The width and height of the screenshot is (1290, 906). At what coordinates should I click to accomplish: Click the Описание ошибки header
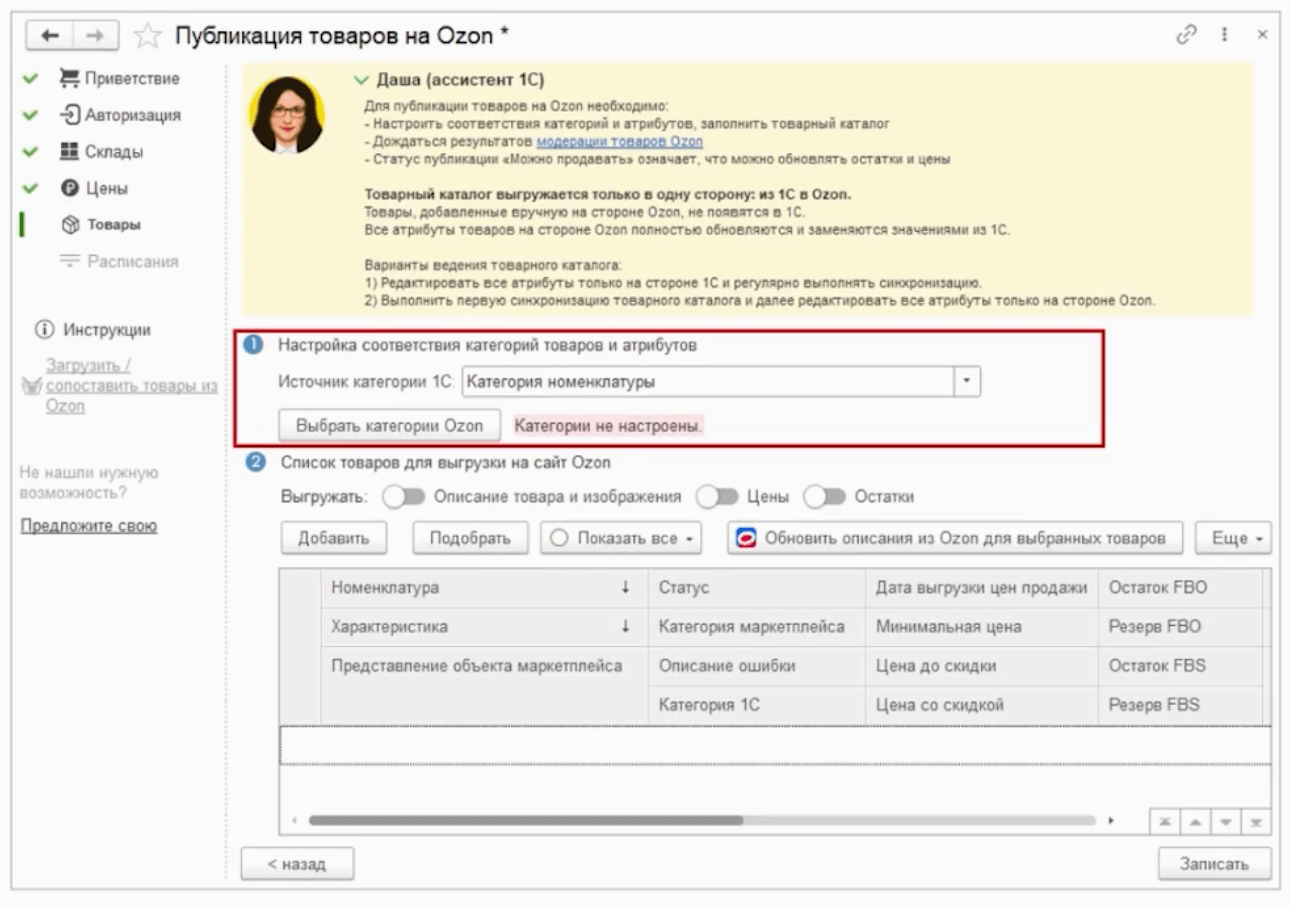pos(756,666)
